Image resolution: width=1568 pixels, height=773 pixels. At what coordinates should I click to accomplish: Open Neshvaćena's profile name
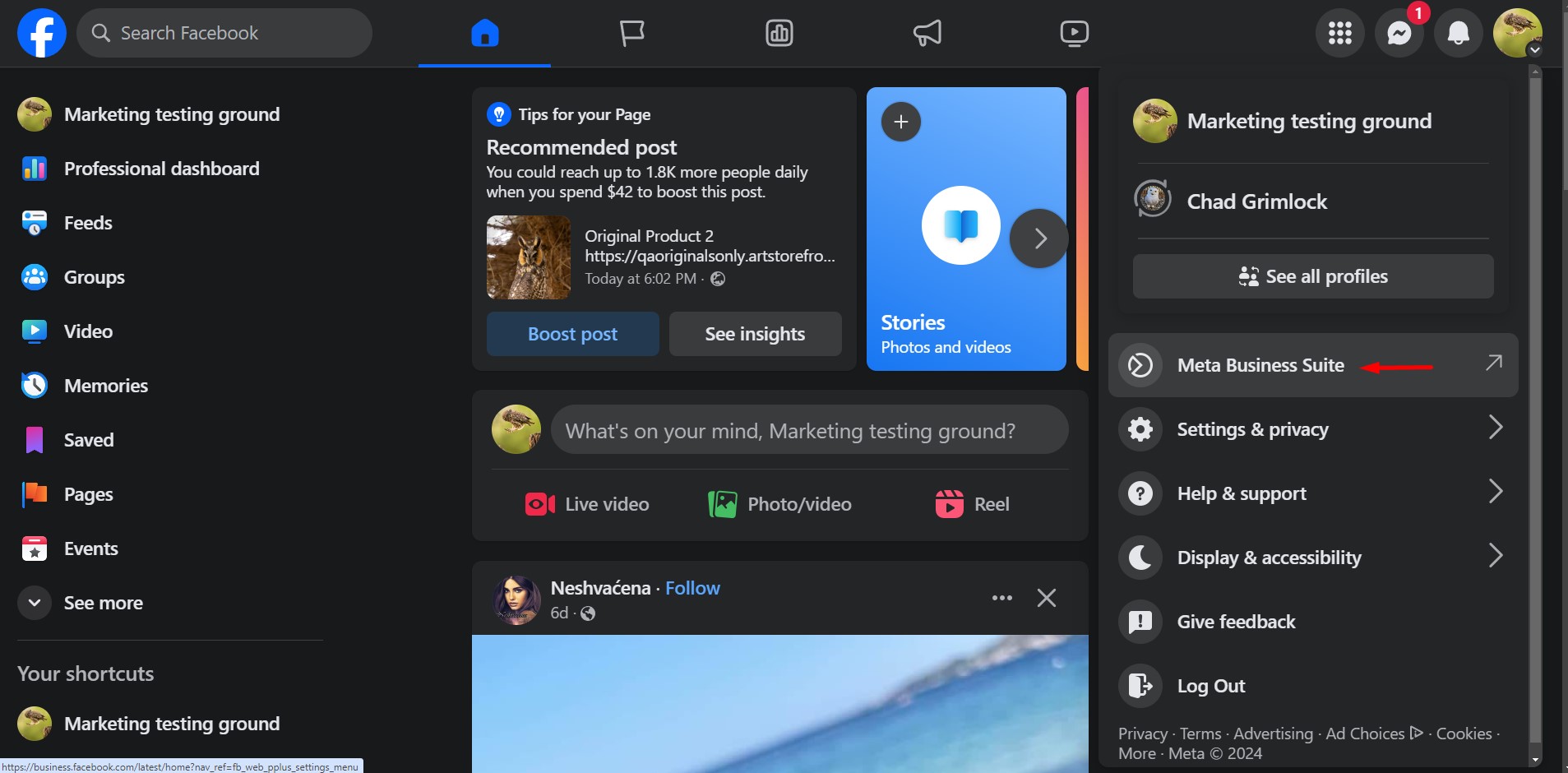tap(600, 588)
